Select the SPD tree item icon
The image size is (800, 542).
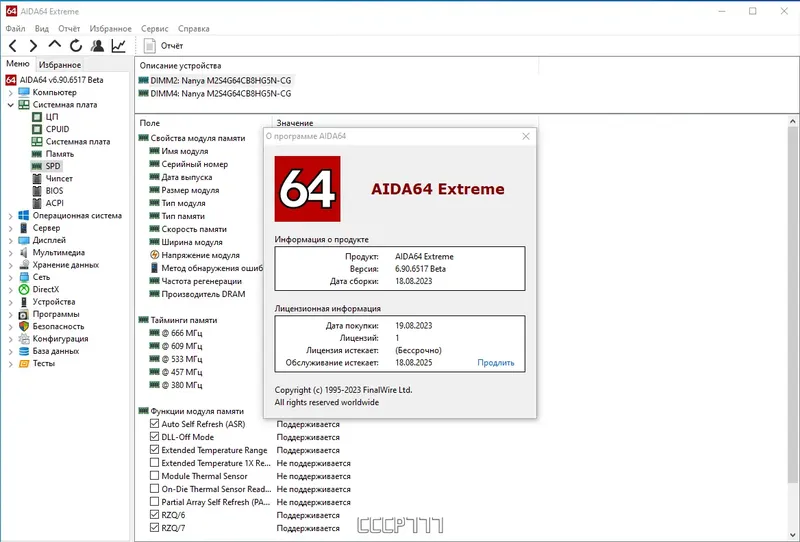[x=37, y=166]
